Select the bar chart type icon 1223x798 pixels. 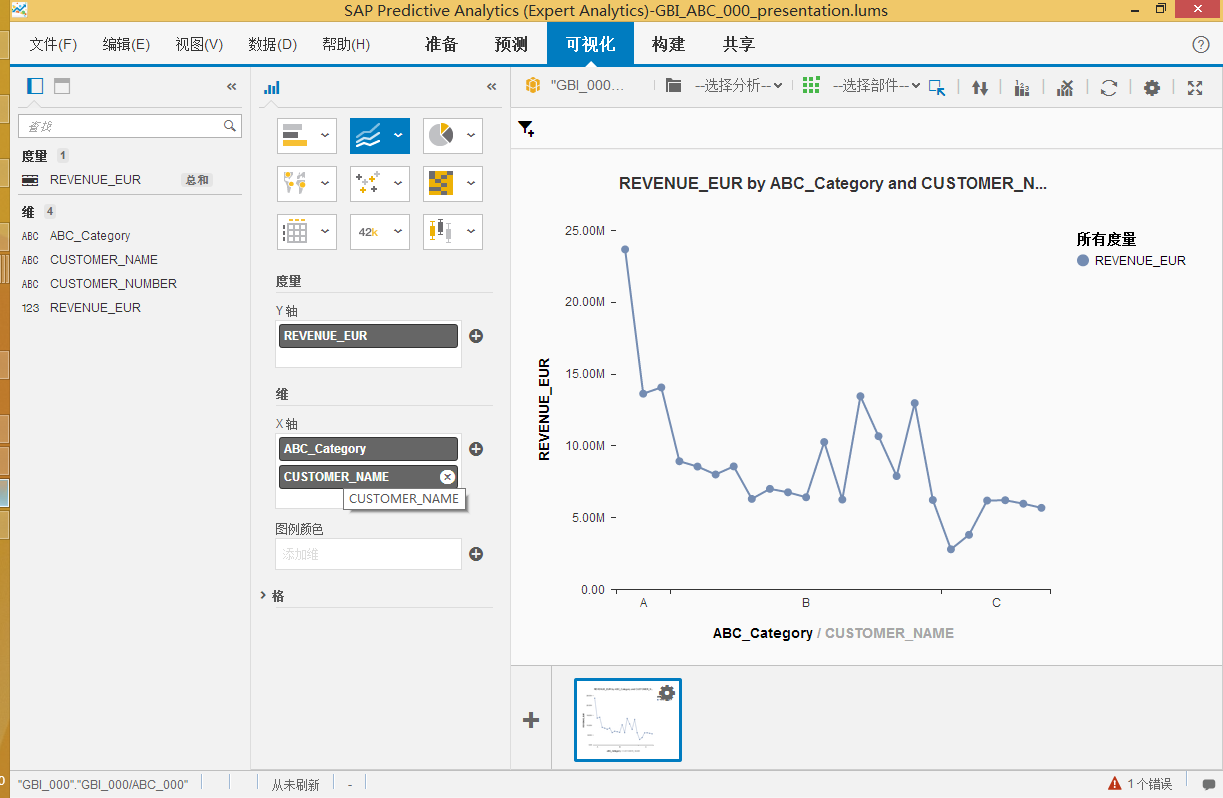pos(295,135)
